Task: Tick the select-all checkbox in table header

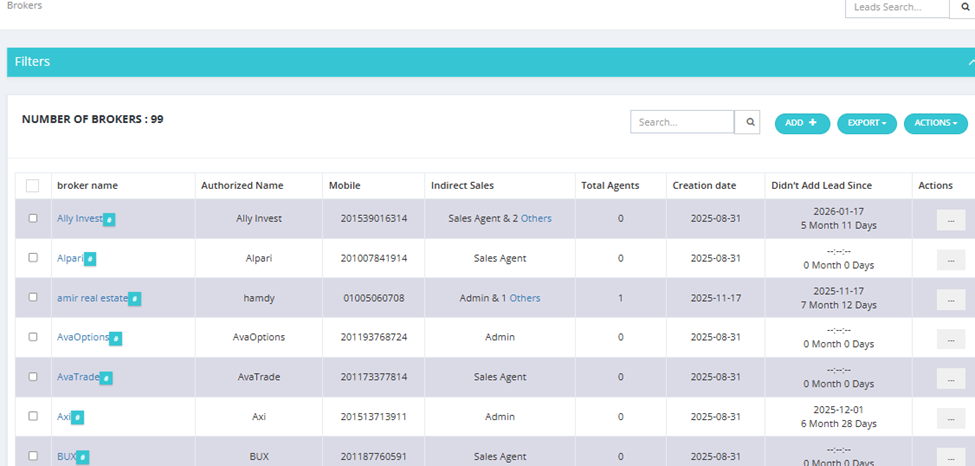Action: click(x=32, y=185)
